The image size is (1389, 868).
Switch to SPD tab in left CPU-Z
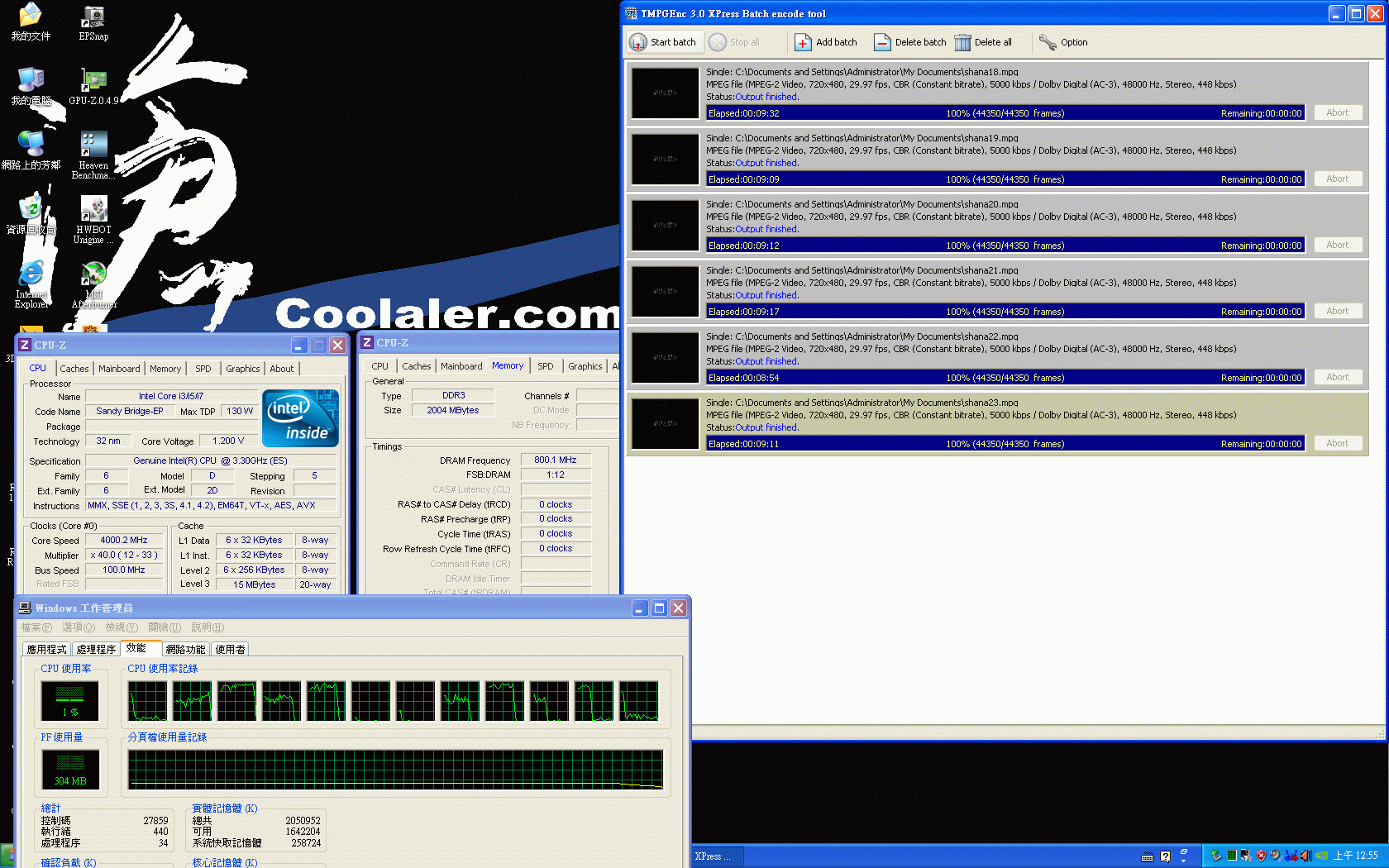(x=203, y=369)
